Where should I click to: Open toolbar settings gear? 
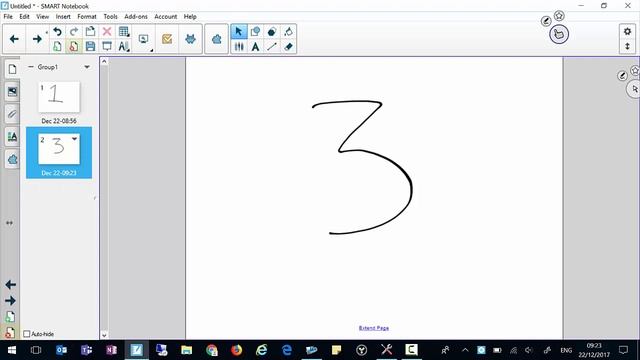click(x=627, y=31)
